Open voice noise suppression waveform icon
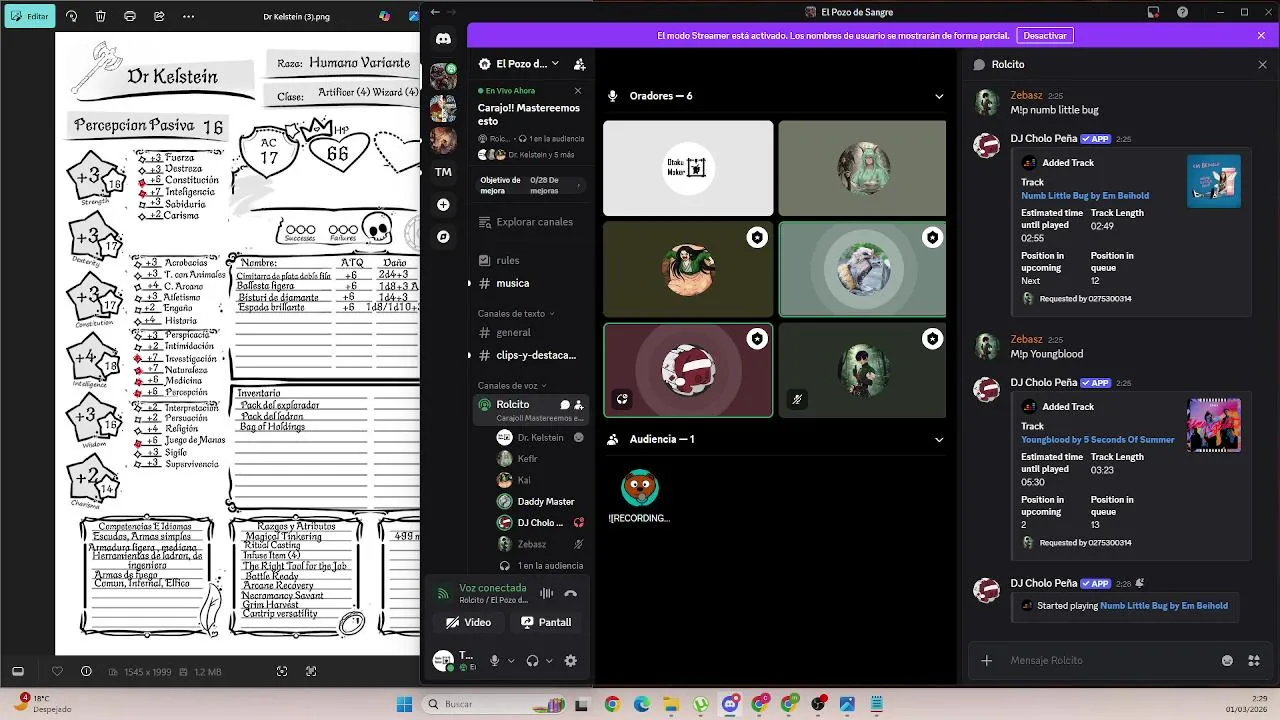This screenshot has height=720, width=1280. click(x=547, y=593)
